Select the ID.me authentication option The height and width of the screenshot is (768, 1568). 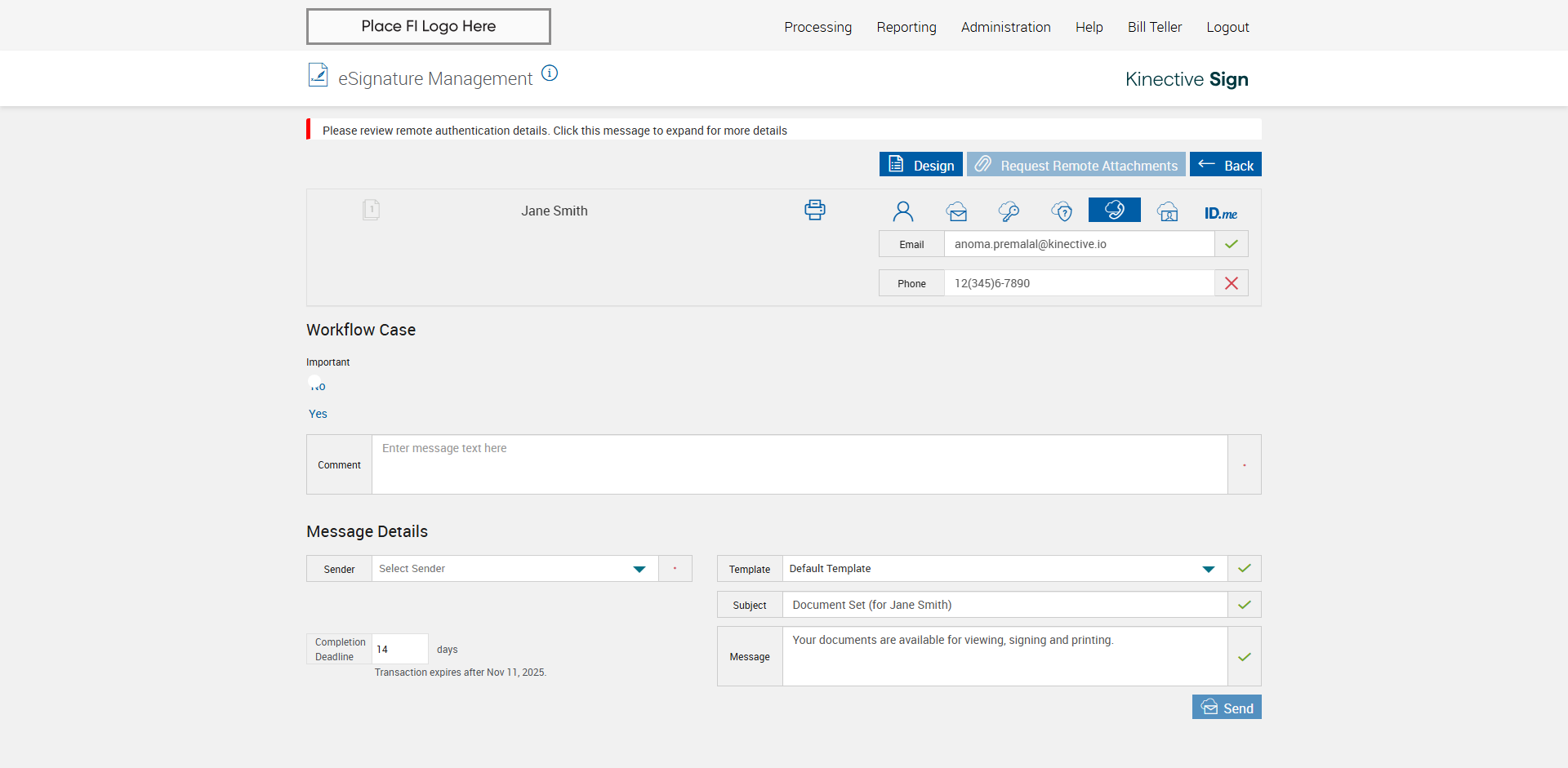1220,213
